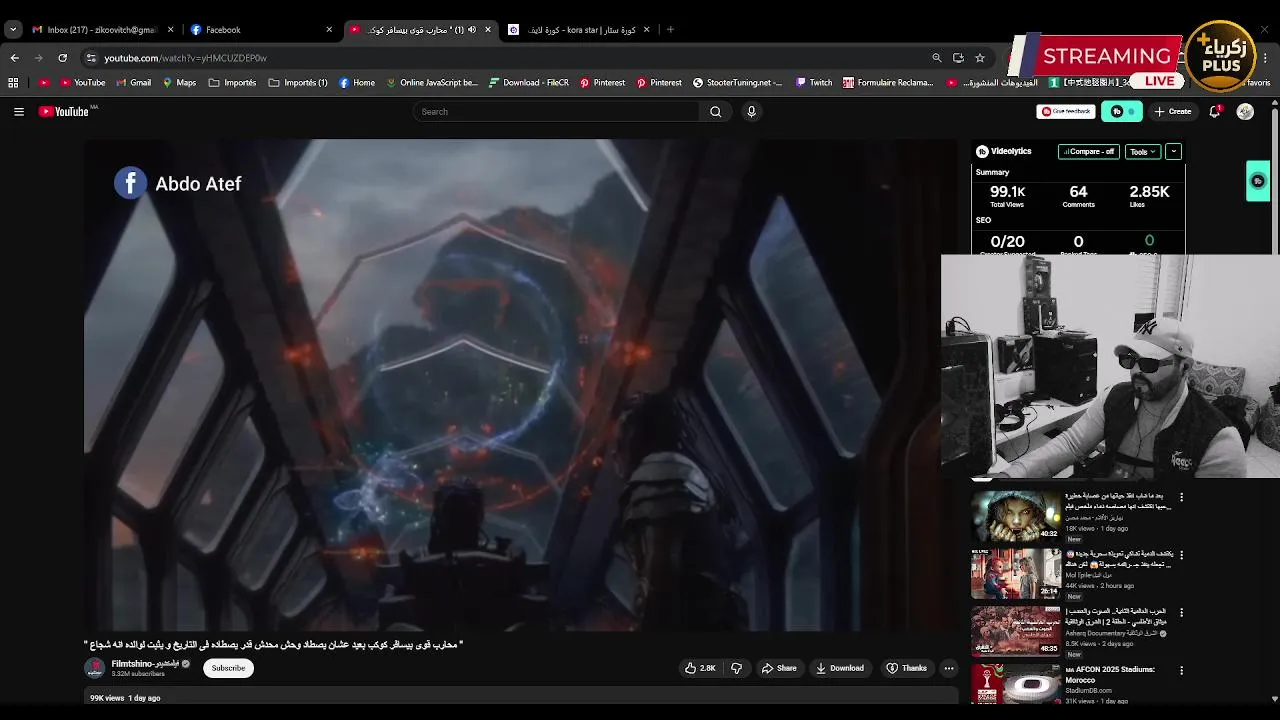1280x720 pixels.
Task: Open the StocterTuning.net bookmark
Action: click(x=737, y=83)
